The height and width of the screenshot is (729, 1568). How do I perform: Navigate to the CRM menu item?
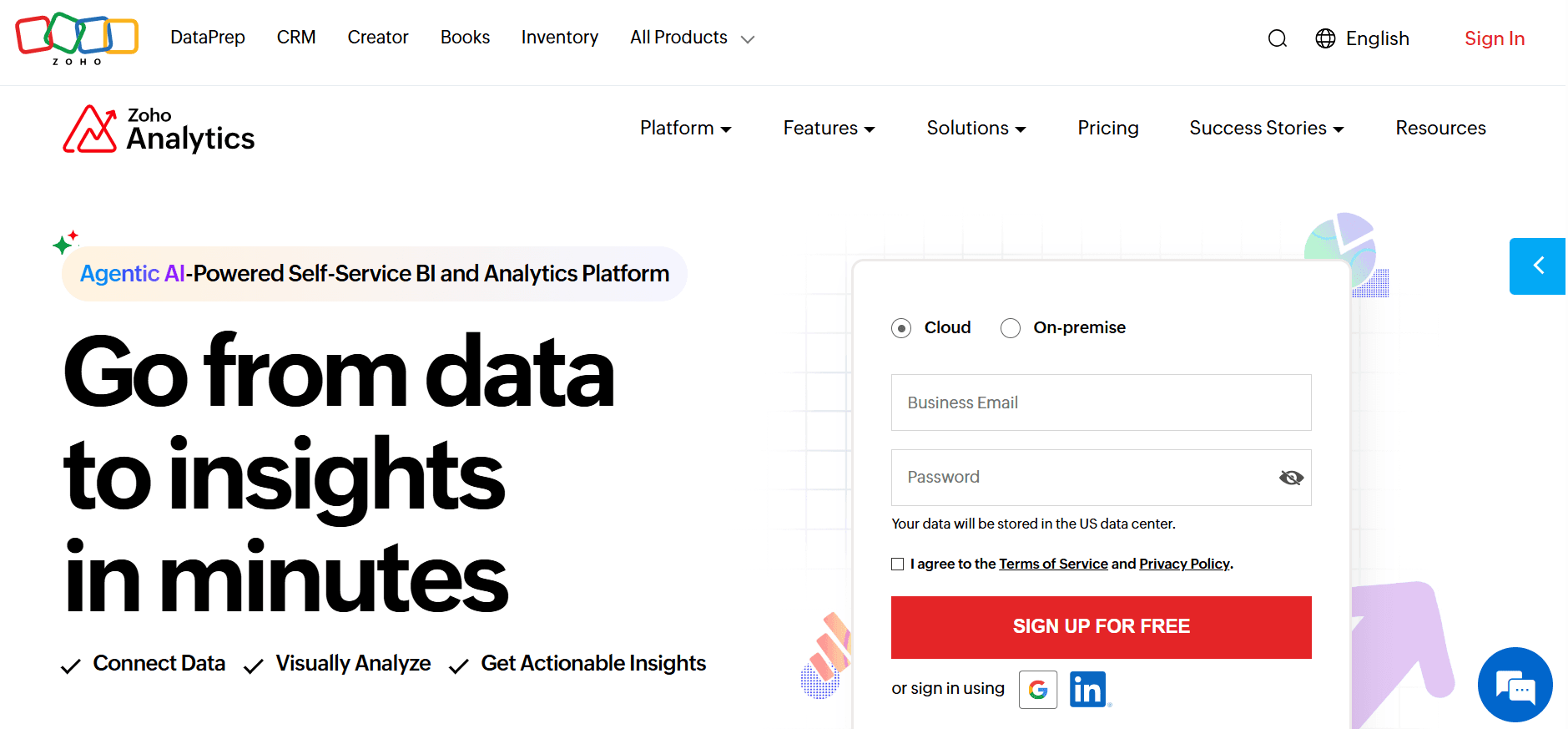pos(296,37)
